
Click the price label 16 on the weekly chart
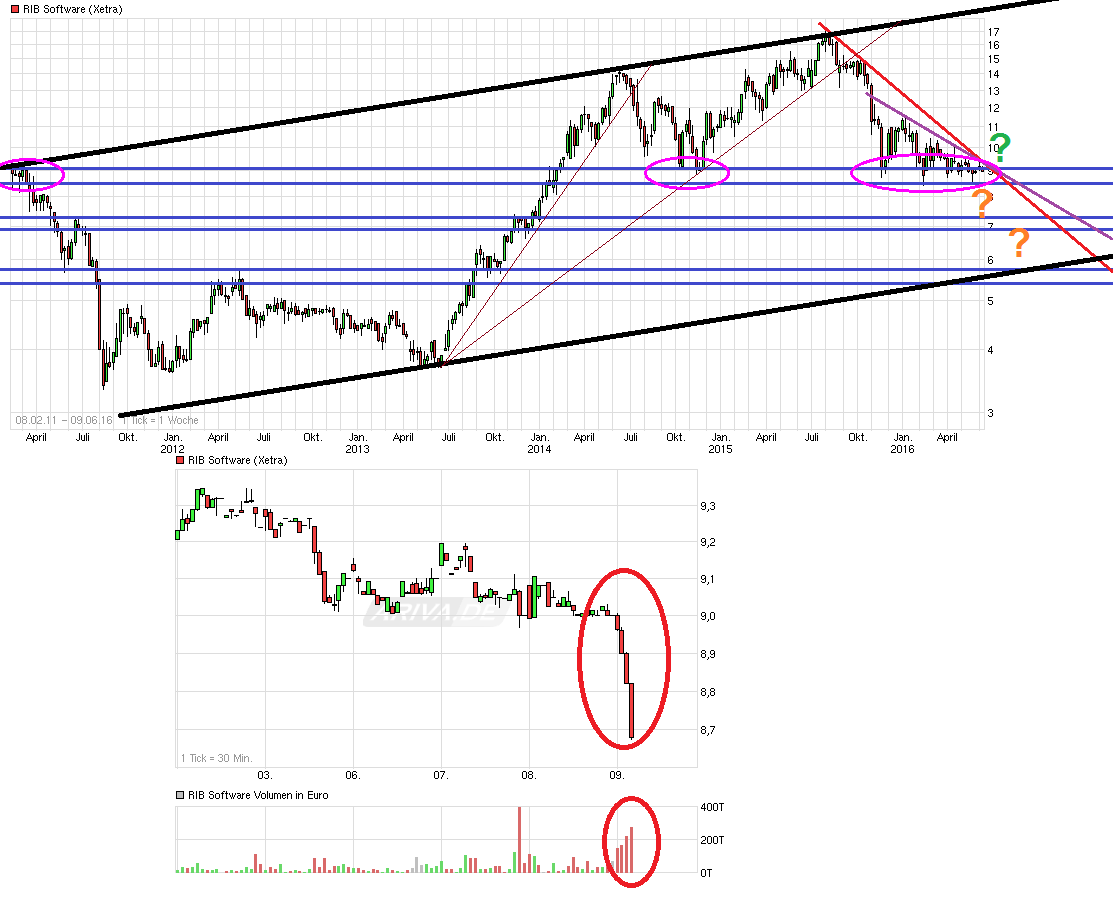993,46
